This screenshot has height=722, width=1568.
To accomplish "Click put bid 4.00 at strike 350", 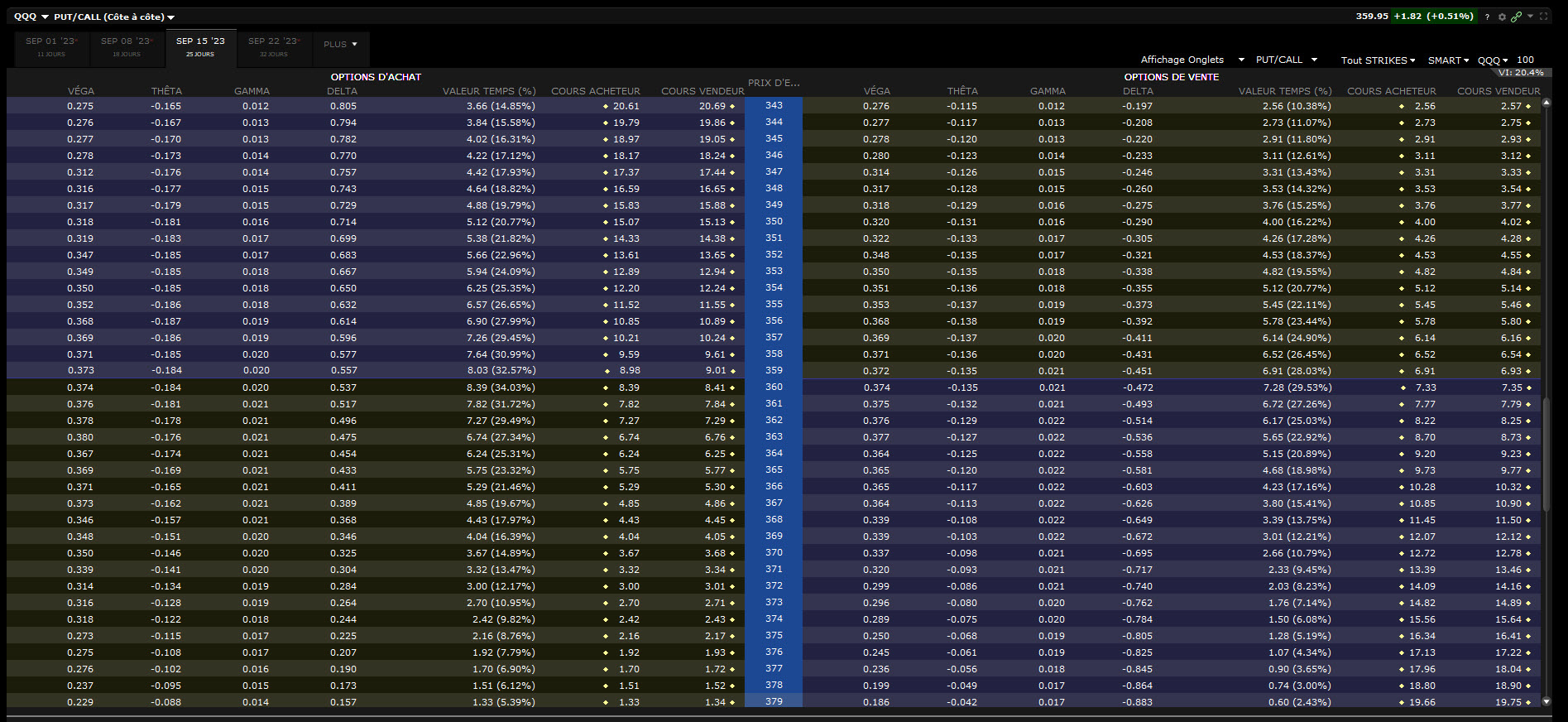I will (1425, 222).
